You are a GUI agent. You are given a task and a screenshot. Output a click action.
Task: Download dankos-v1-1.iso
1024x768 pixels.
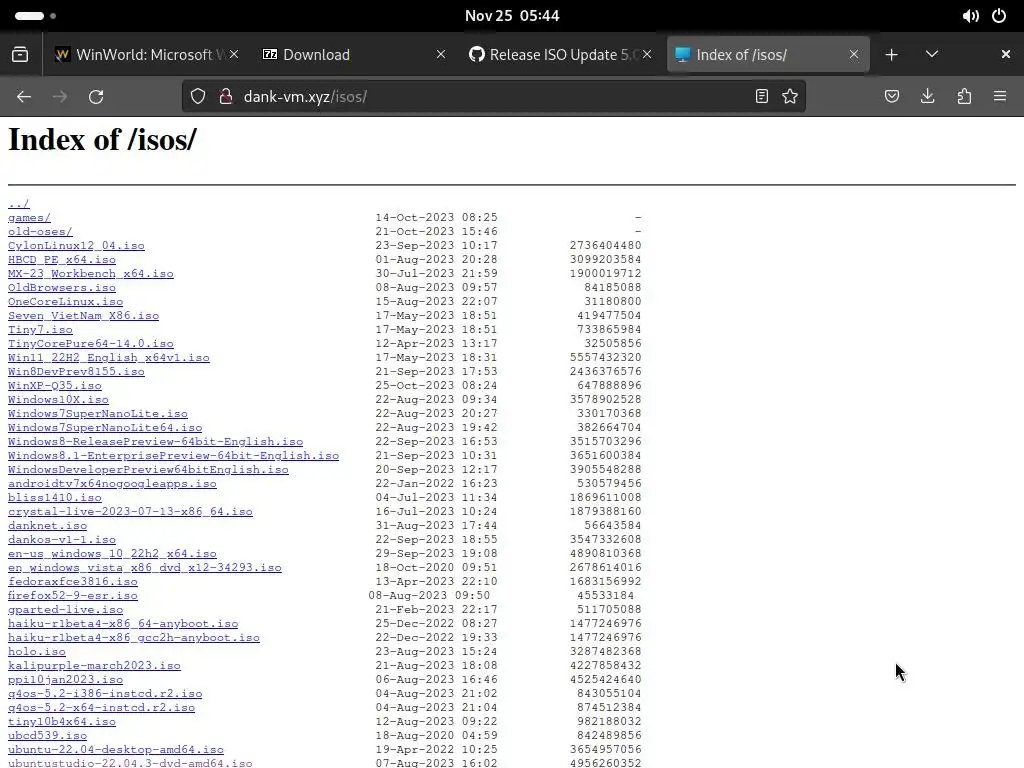(62, 540)
